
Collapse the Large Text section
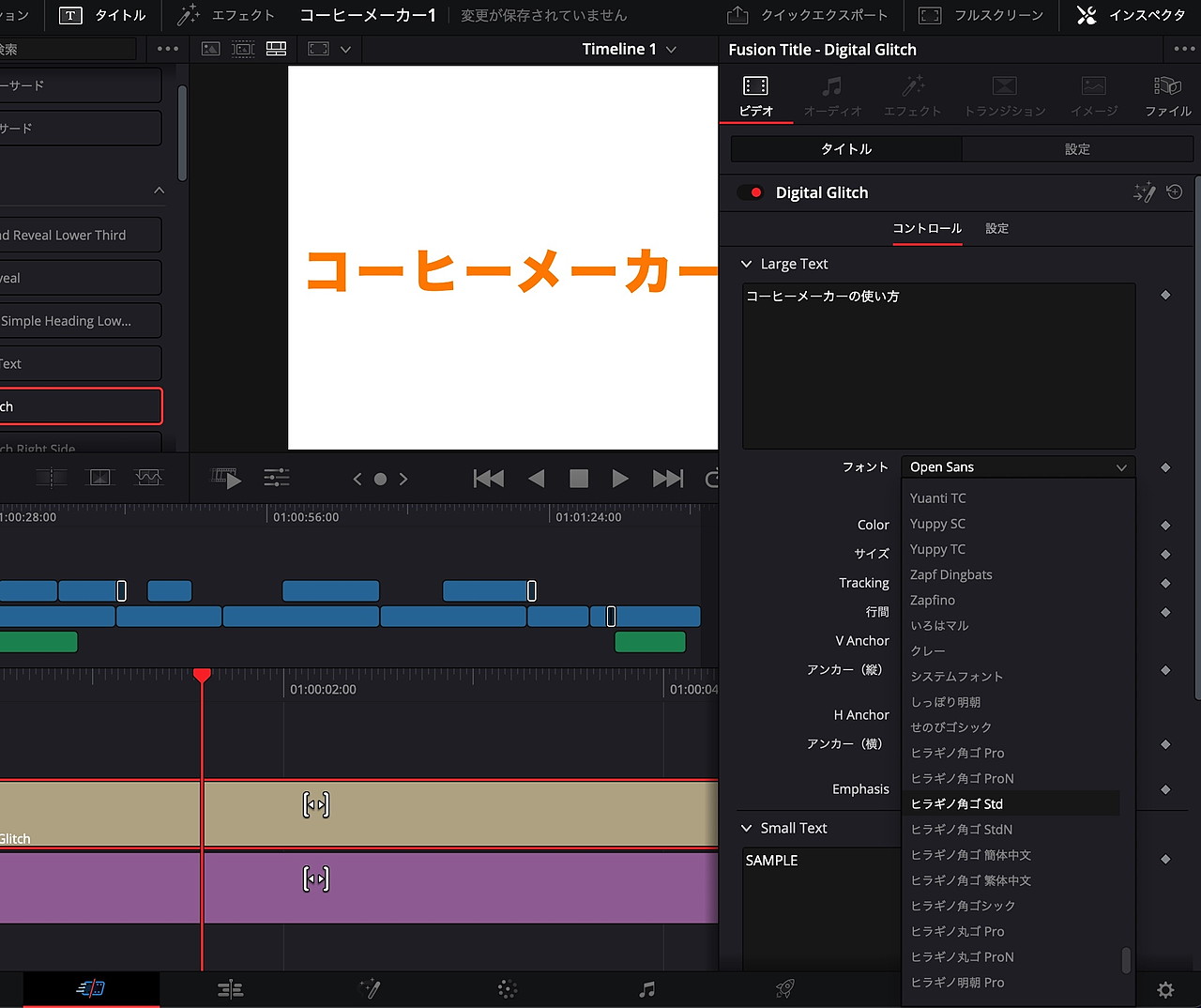click(x=746, y=264)
